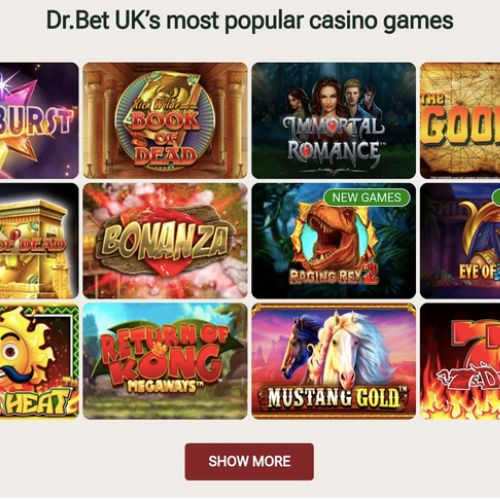Click the most popular casino games heading
500x500 pixels.
point(250,21)
